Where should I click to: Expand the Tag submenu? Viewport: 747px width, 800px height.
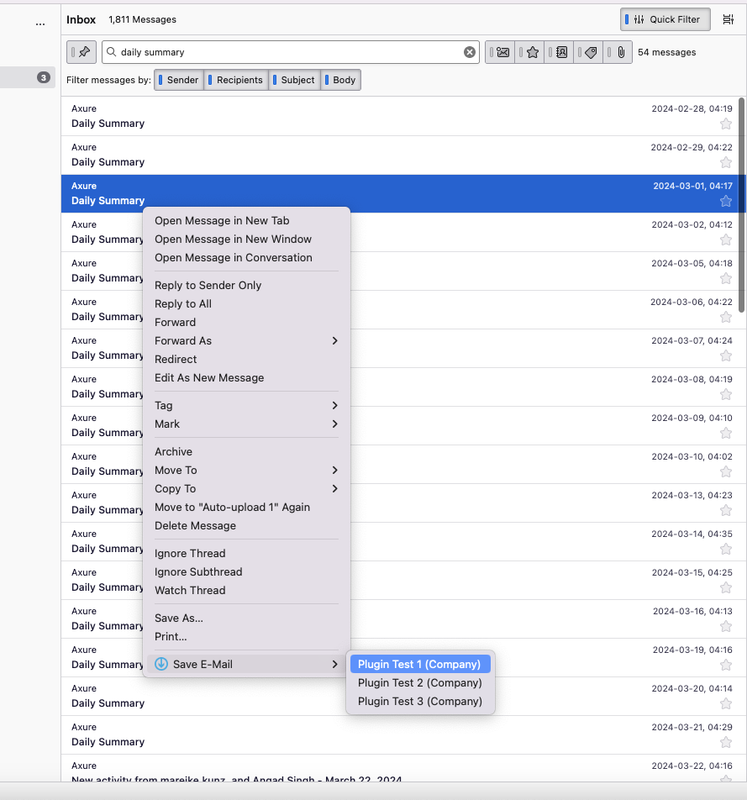pos(246,406)
